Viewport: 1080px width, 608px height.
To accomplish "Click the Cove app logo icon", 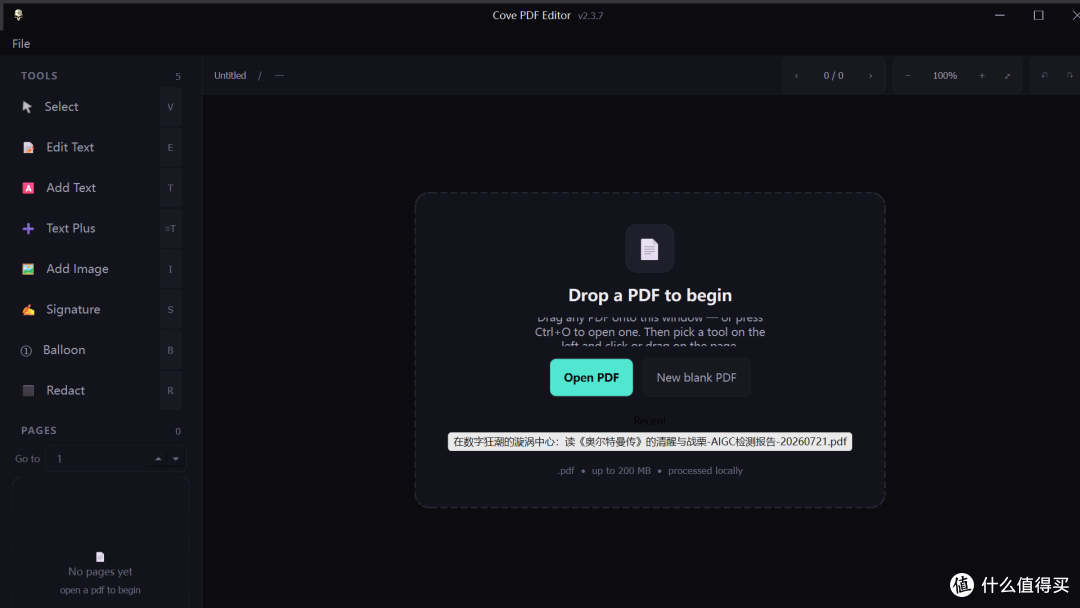I will 19,14.
